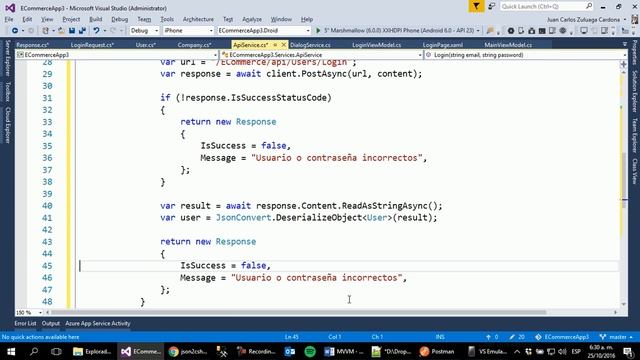
Task: Click the feedback icon beside Quick Launch
Action: (492, 7)
